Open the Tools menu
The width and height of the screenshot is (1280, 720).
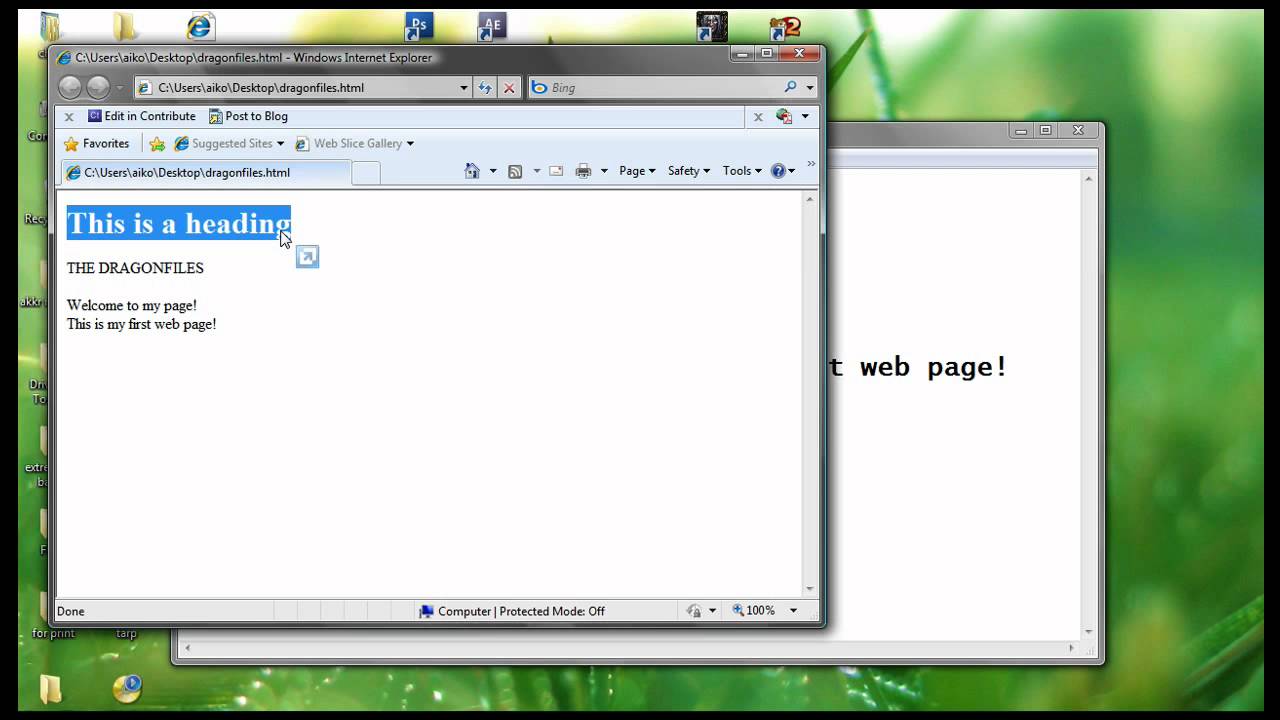tap(742, 171)
